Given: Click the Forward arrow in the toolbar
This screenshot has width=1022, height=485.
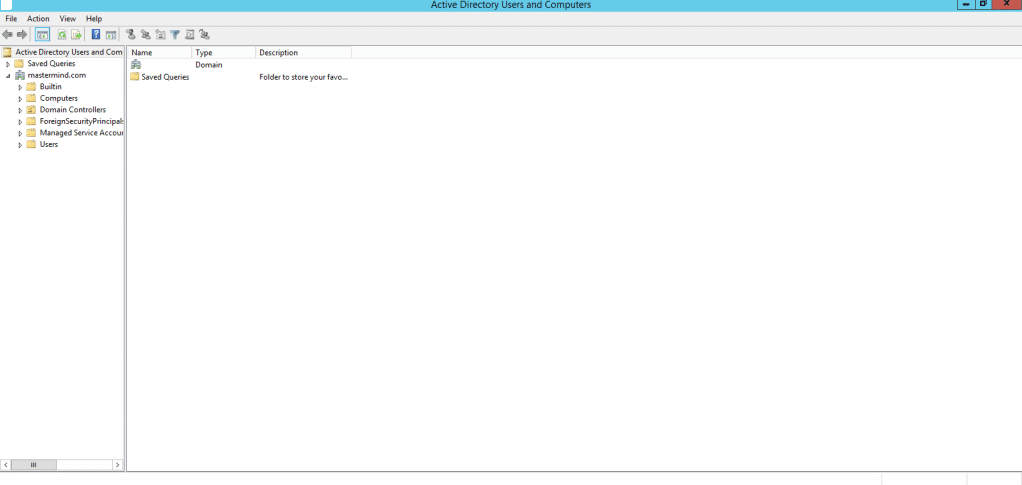Looking at the screenshot, I should [x=22, y=34].
